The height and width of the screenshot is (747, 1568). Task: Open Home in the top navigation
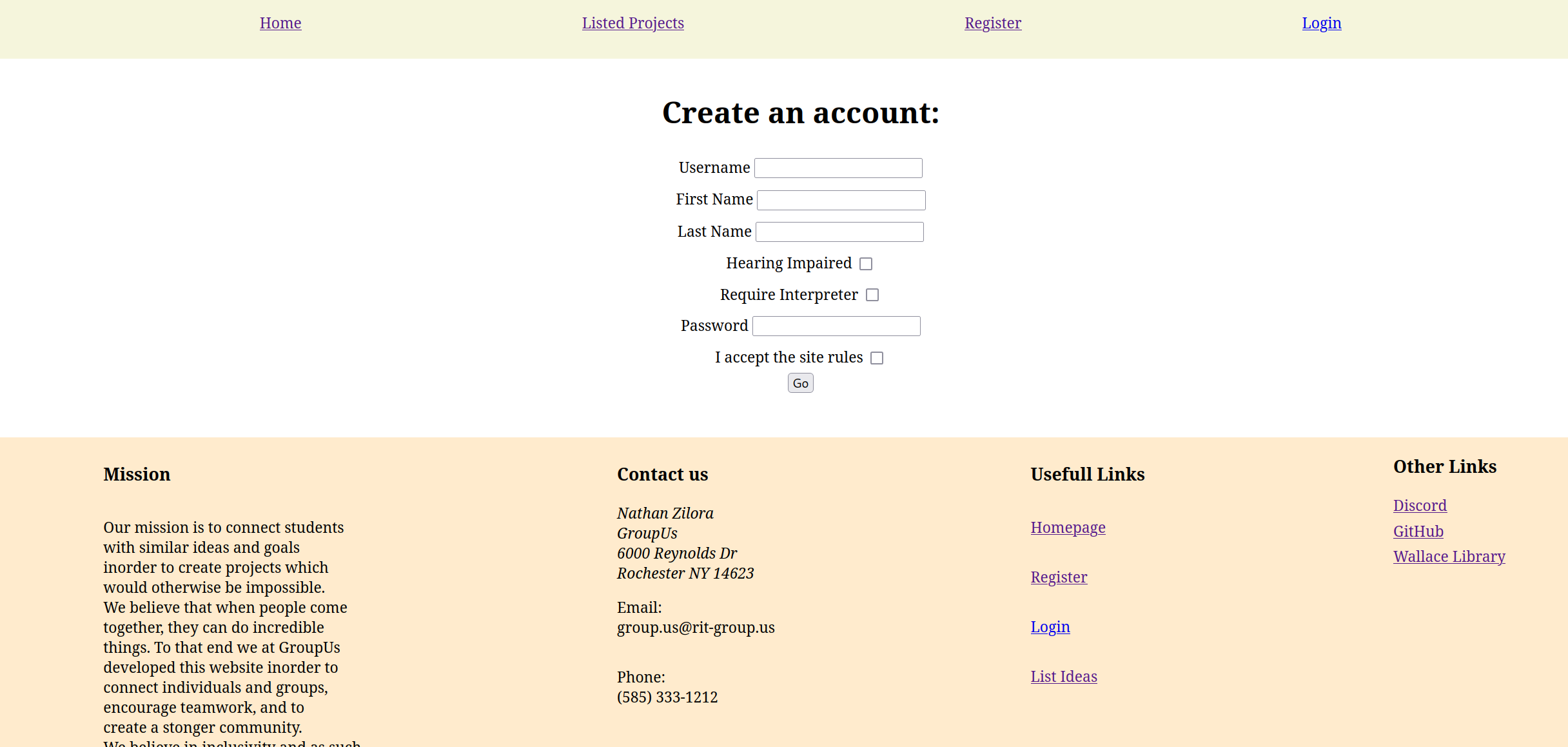tap(280, 23)
